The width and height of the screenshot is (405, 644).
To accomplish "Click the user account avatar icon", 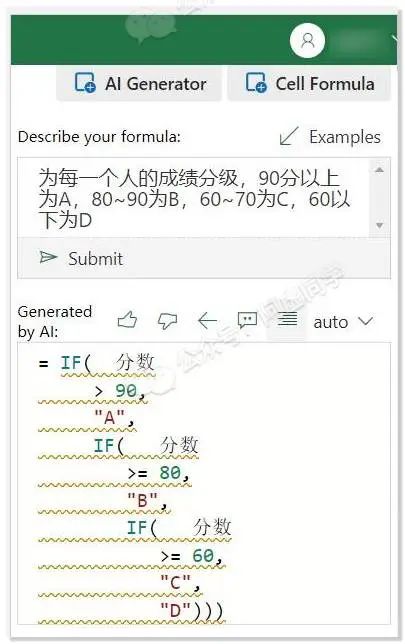I will 307,41.
